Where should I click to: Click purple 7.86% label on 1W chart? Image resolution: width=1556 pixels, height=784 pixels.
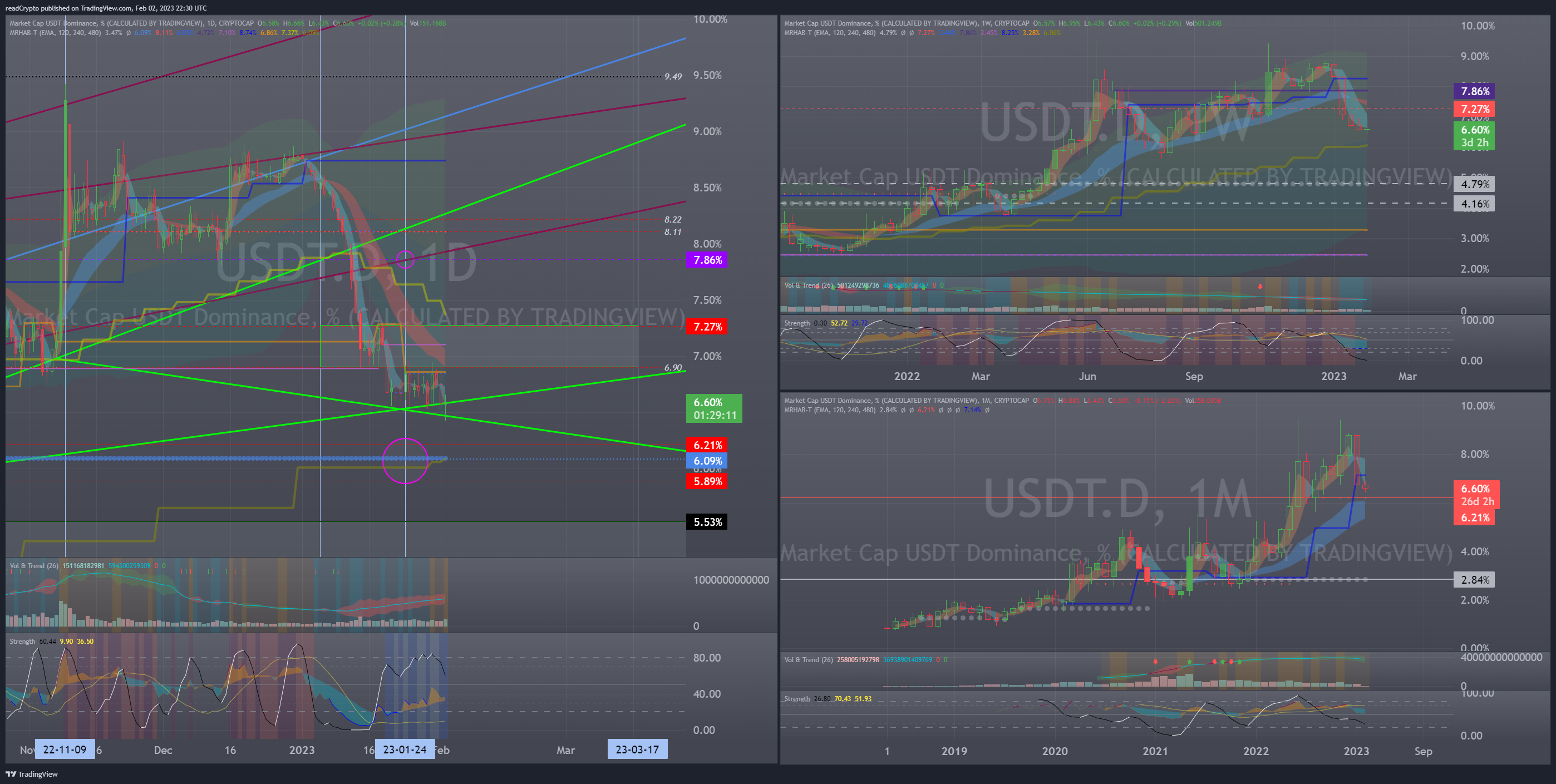[x=1474, y=92]
